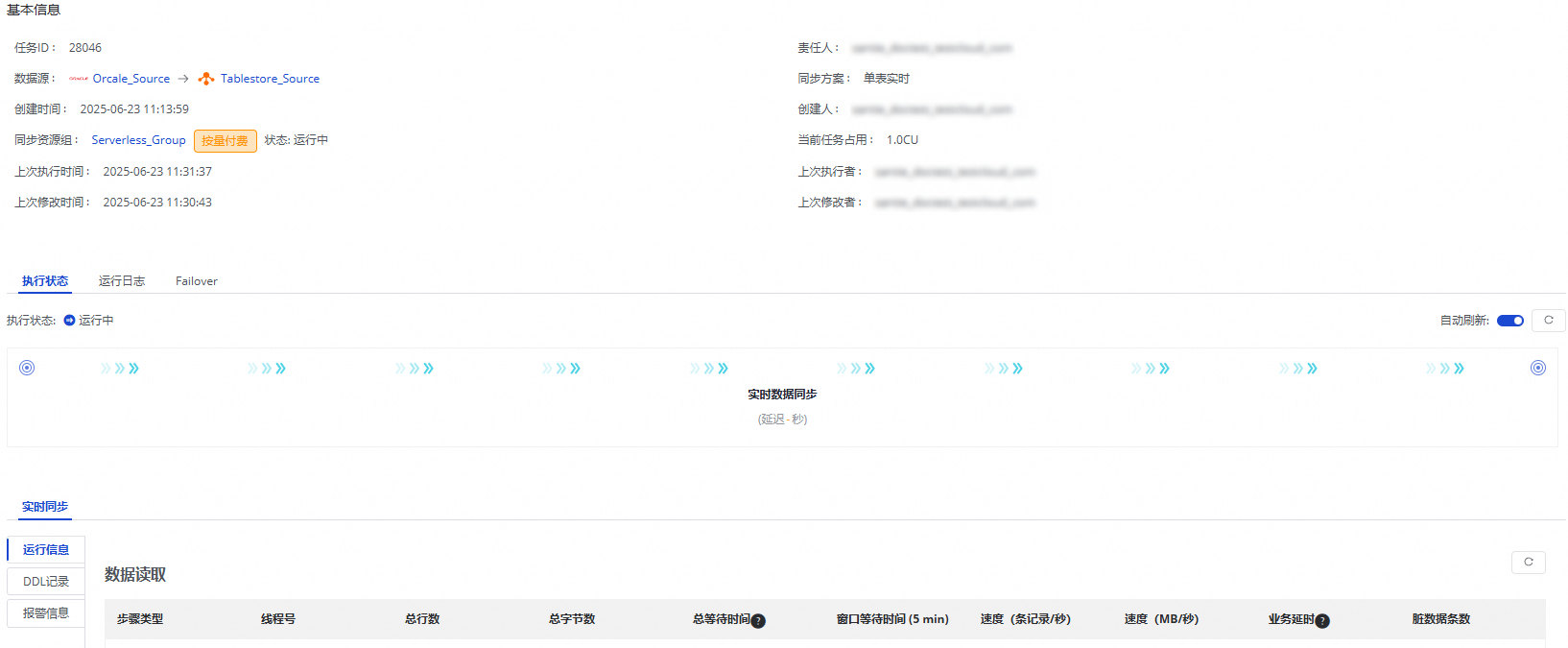Click the (延迟 - 秒) delay text
1568x648 pixels.
pyautogui.click(x=782, y=420)
